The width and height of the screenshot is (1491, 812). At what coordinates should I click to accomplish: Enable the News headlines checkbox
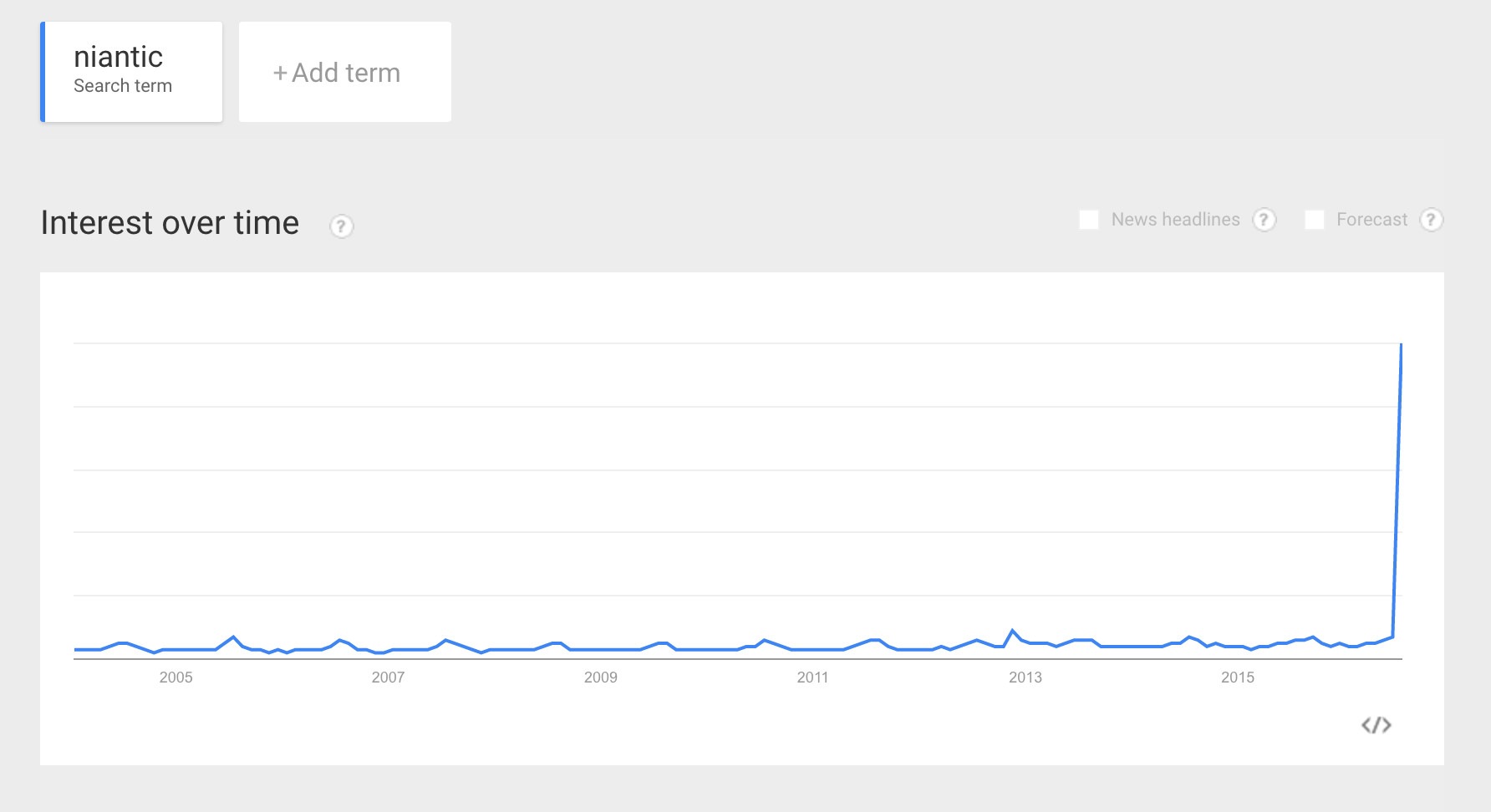[x=1088, y=220]
